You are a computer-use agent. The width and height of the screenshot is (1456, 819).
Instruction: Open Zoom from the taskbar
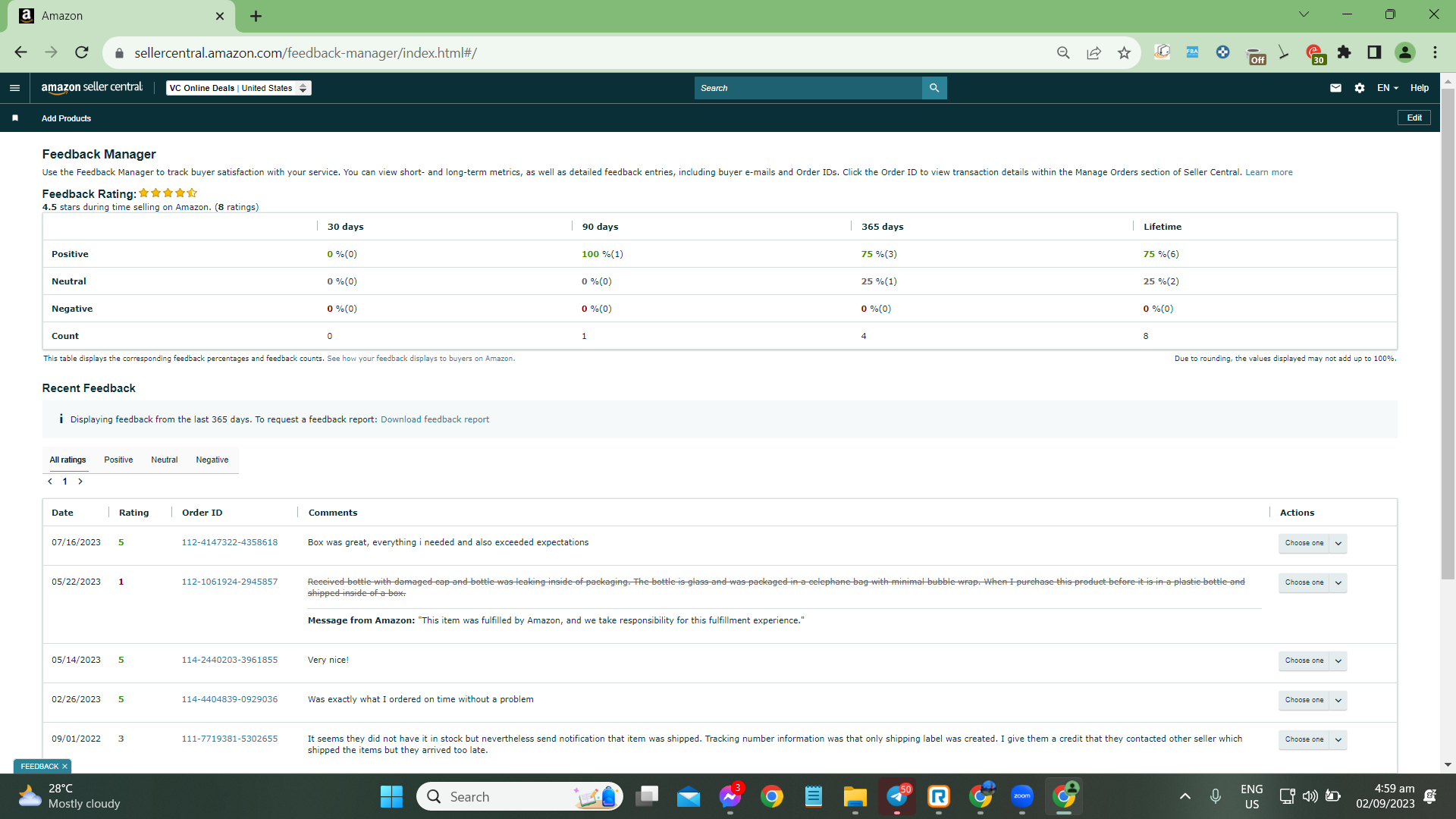[x=1022, y=796]
